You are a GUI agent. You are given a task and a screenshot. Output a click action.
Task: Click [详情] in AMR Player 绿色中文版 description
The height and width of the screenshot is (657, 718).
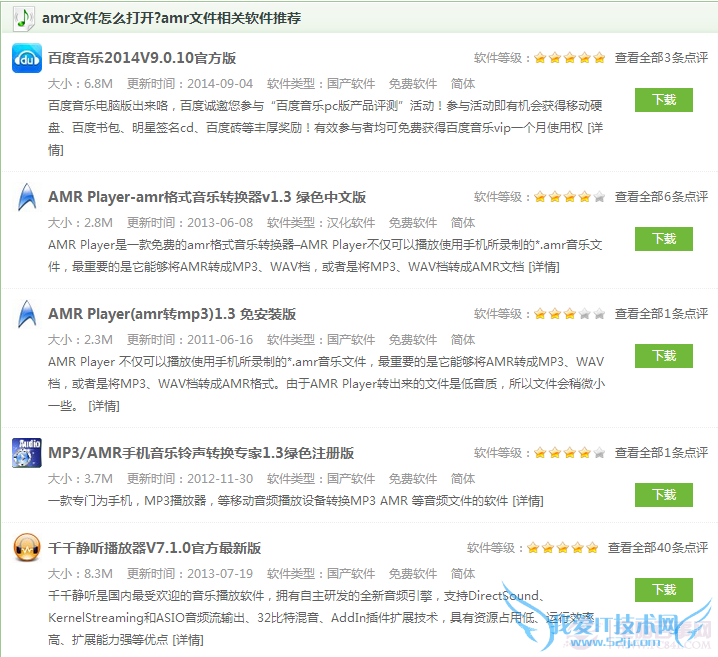pos(544,266)
